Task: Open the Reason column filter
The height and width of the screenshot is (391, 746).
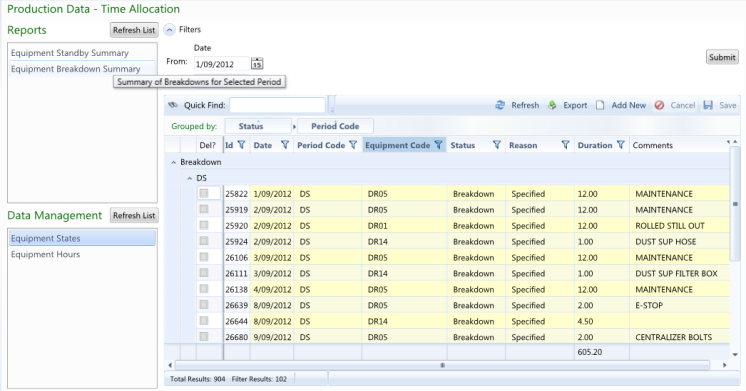Action: click(x=565, y=145)
